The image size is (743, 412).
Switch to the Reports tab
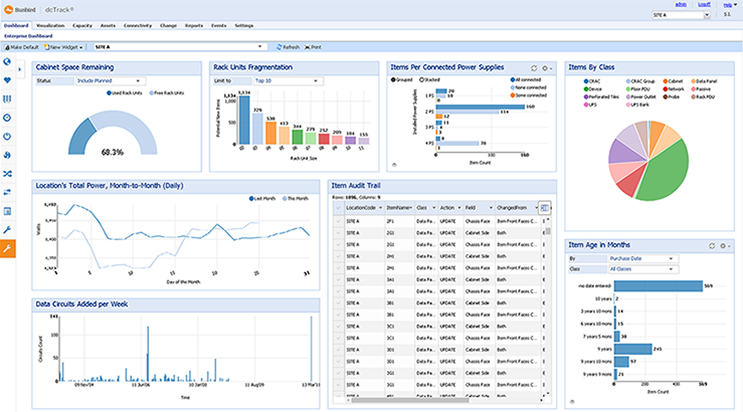194,26
